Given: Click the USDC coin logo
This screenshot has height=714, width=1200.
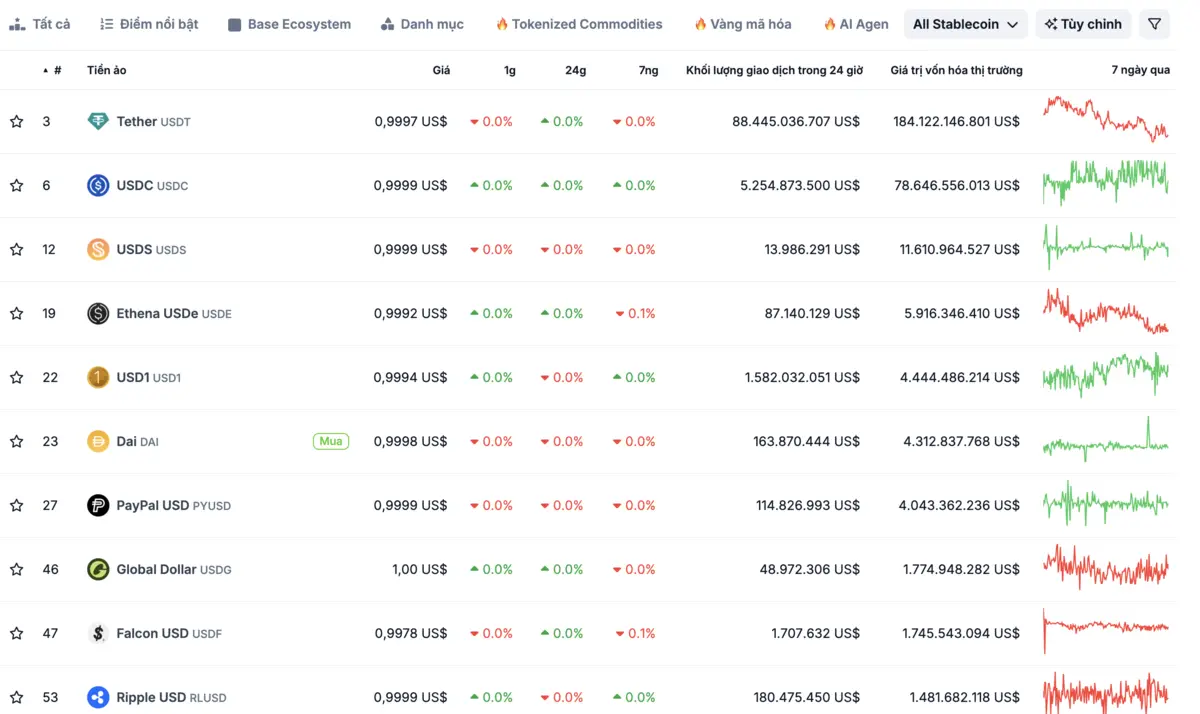Looking at the screenshot, I should click(x=97, y=185).
